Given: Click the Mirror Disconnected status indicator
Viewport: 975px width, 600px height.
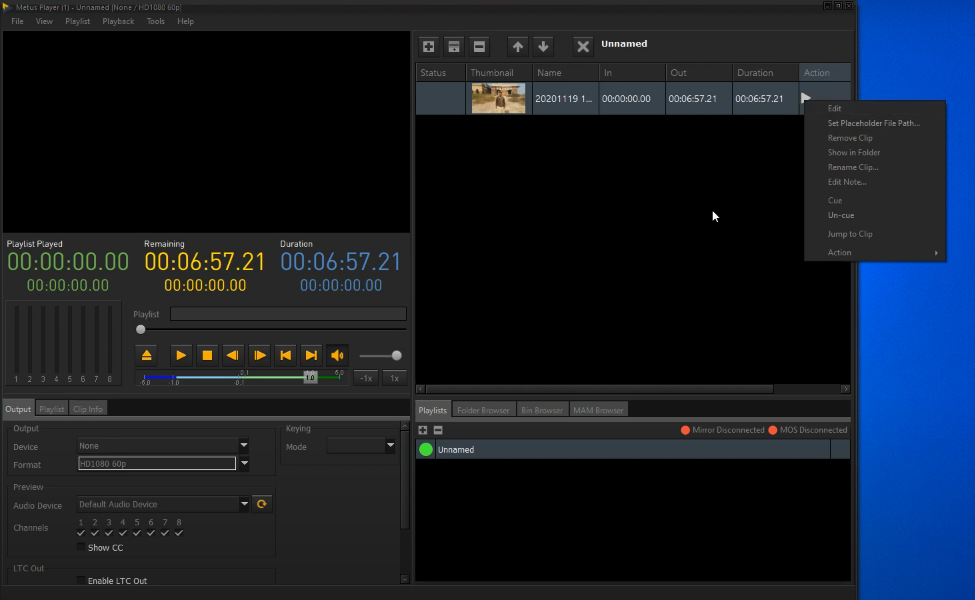Looking at the screenshot, I should tap(722, 430).
